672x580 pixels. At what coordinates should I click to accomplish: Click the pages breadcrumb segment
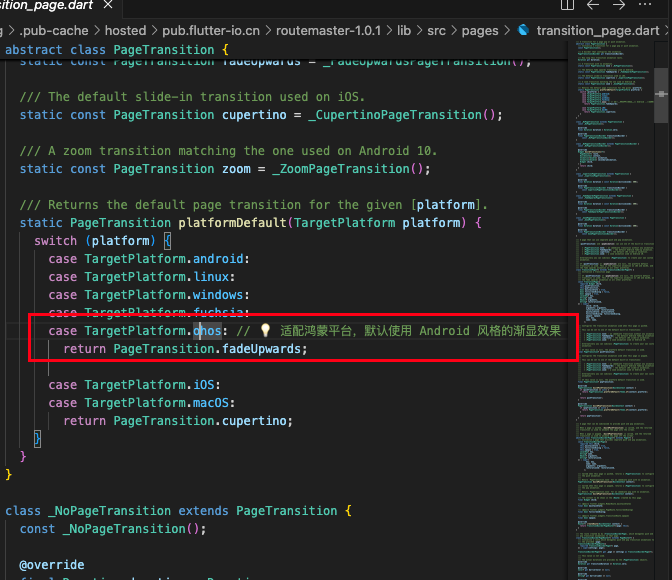[480, 31]
